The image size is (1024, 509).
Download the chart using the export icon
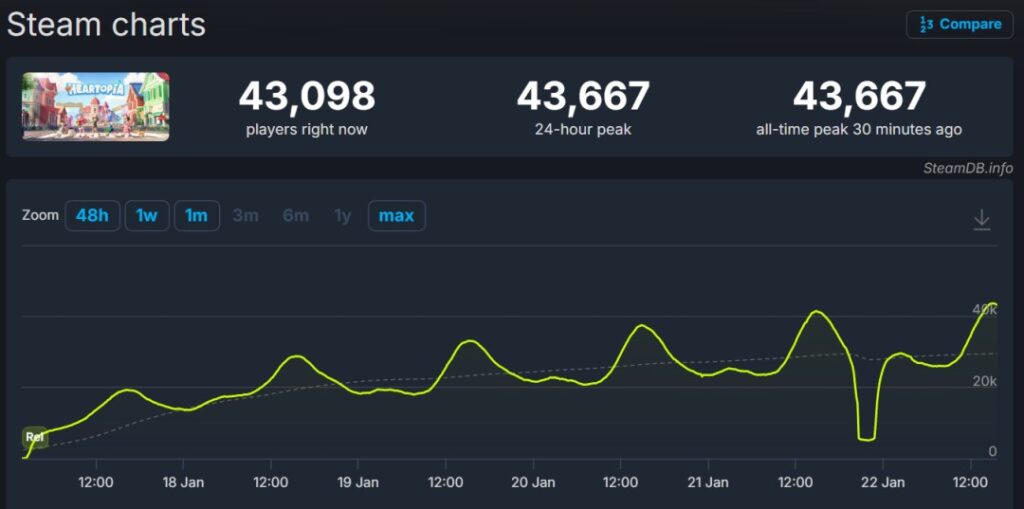tap(982, 219)
